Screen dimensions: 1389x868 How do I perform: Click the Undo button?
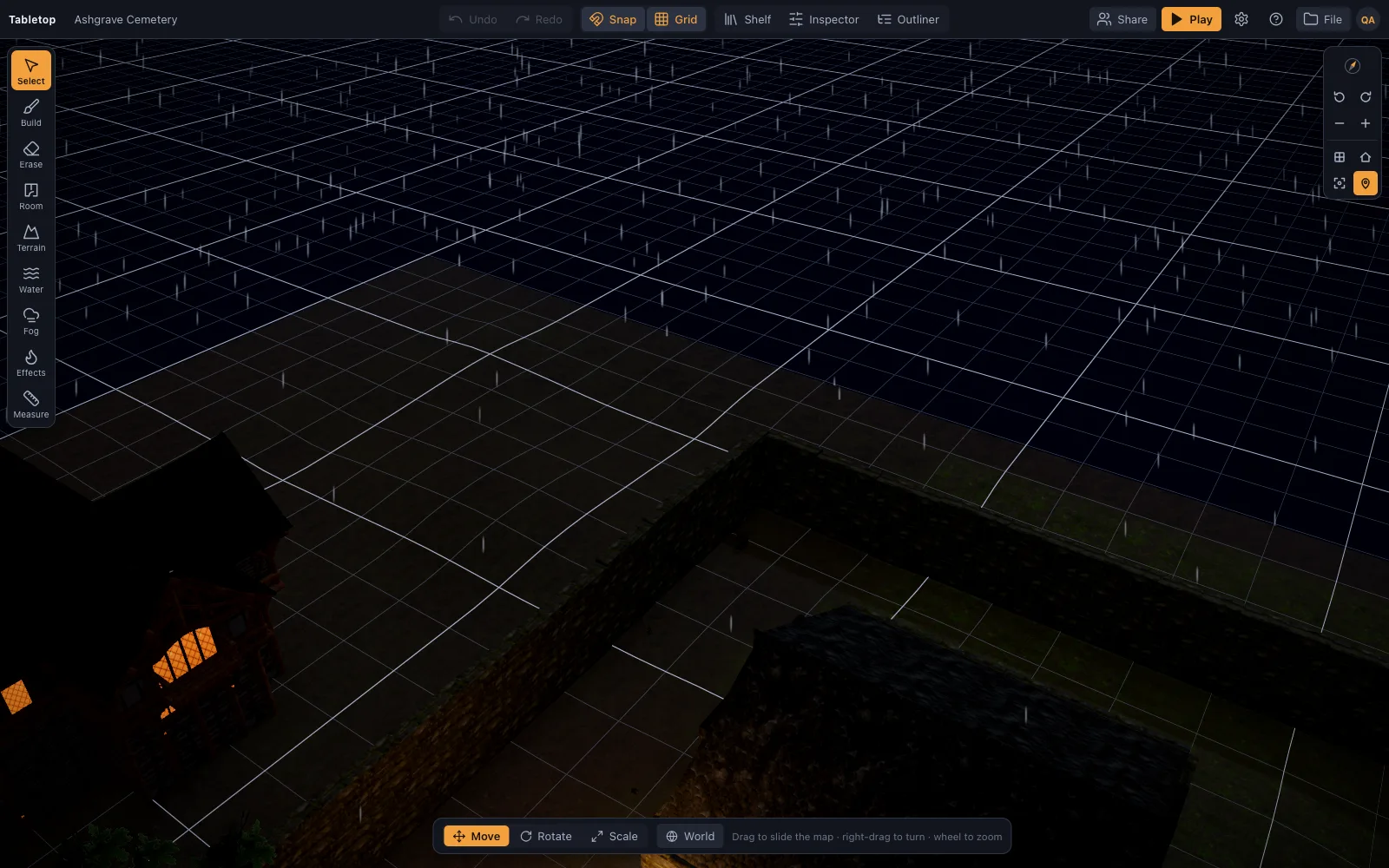tap(473, 19)
